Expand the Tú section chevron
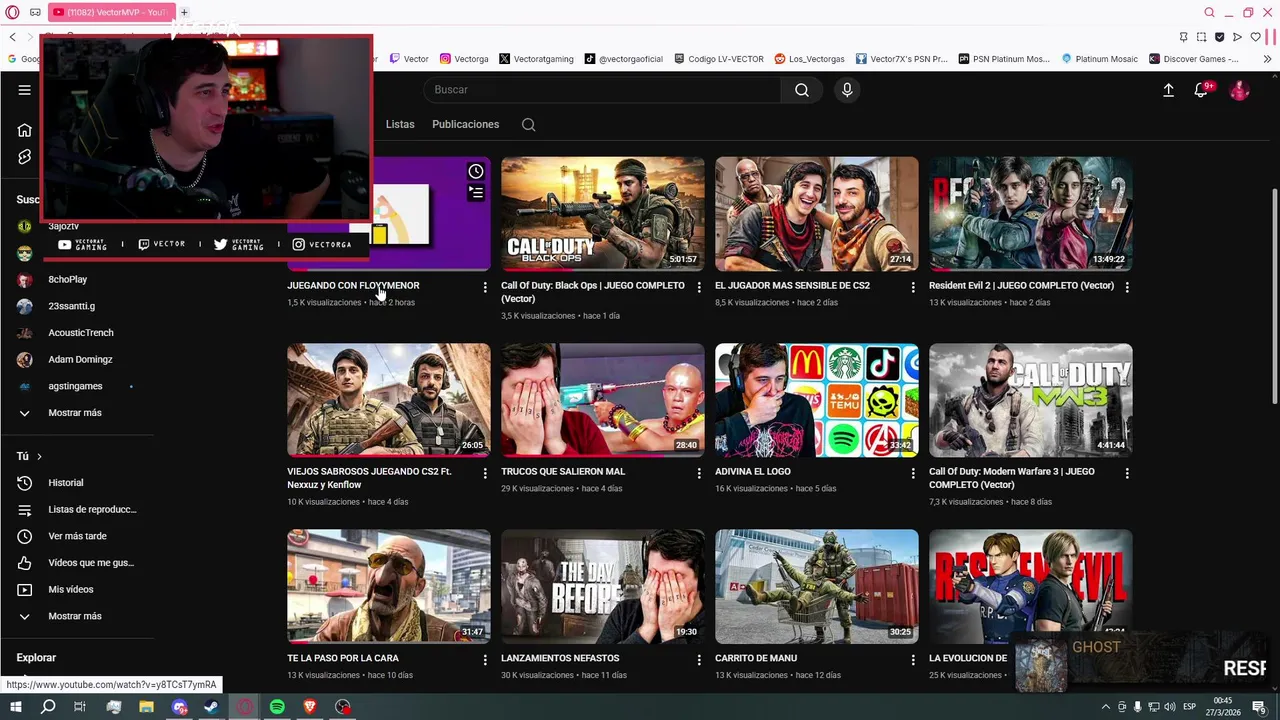Image resolution: width=1280 pixels, height=720 pixels. (39, 457)
